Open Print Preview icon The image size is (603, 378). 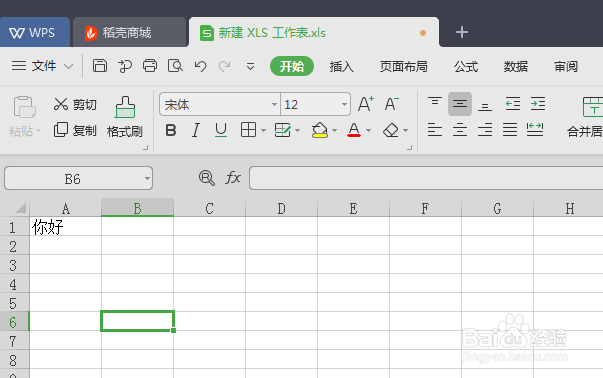click(x=175, y=66)
